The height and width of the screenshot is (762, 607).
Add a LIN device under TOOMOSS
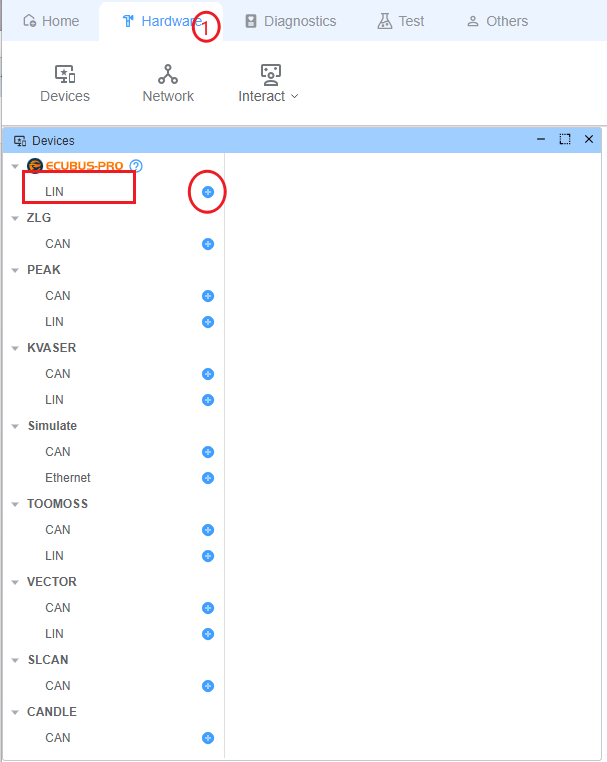pyautogui.click(x=208, y=556)
